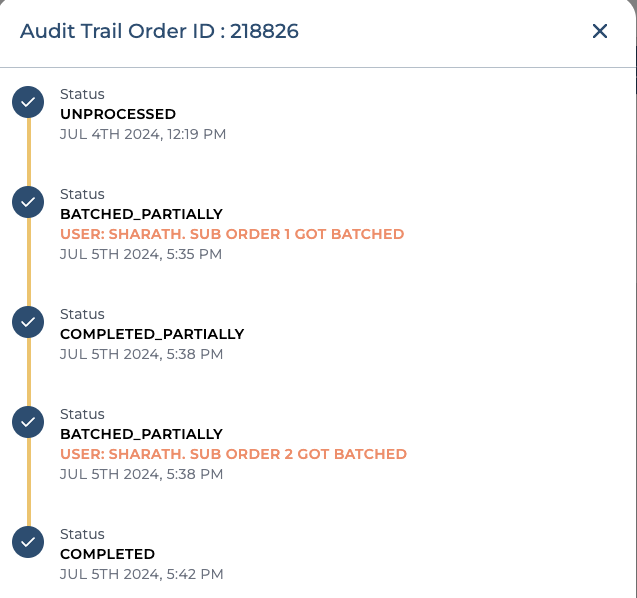Click the Jul 5th 2024, 5:42 PM timestamp
The width and height of the screenshot is (637, 598).
[x=141, y=574]
